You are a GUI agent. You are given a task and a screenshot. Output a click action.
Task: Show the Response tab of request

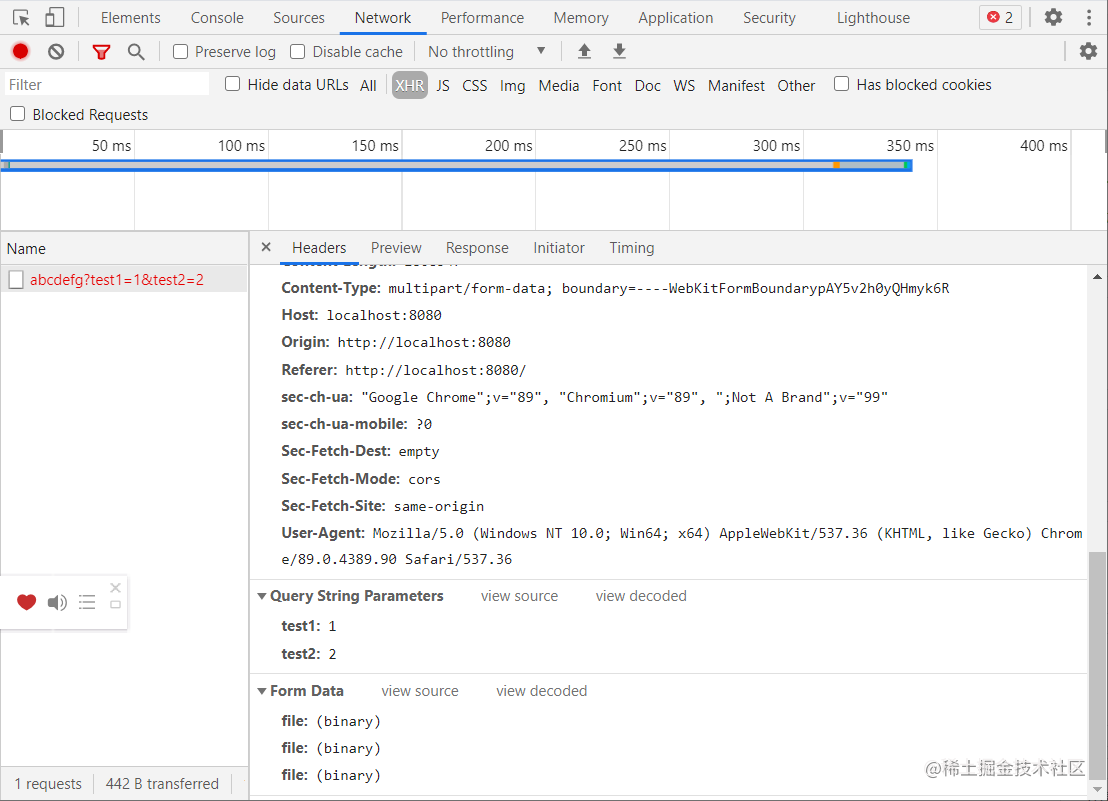click(477, 248)
